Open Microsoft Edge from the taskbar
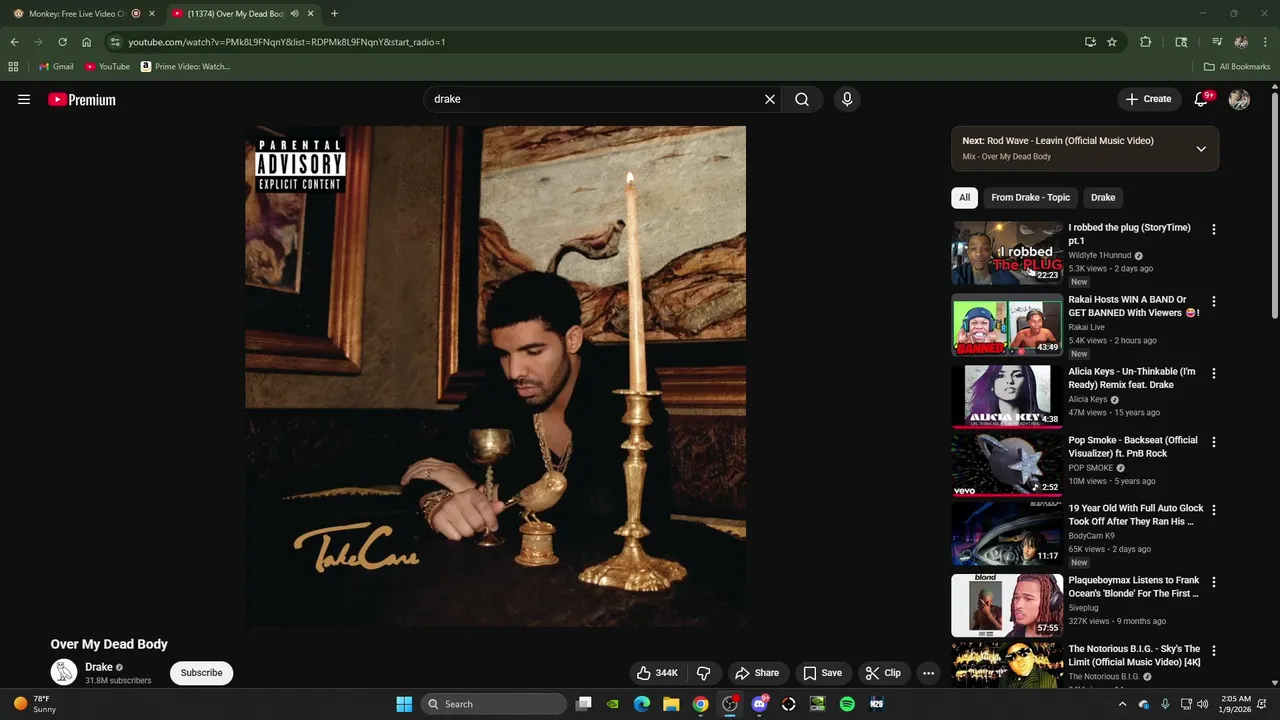Image resolution: width=1280 pixels, height=720 pixels. coord(642,704)
